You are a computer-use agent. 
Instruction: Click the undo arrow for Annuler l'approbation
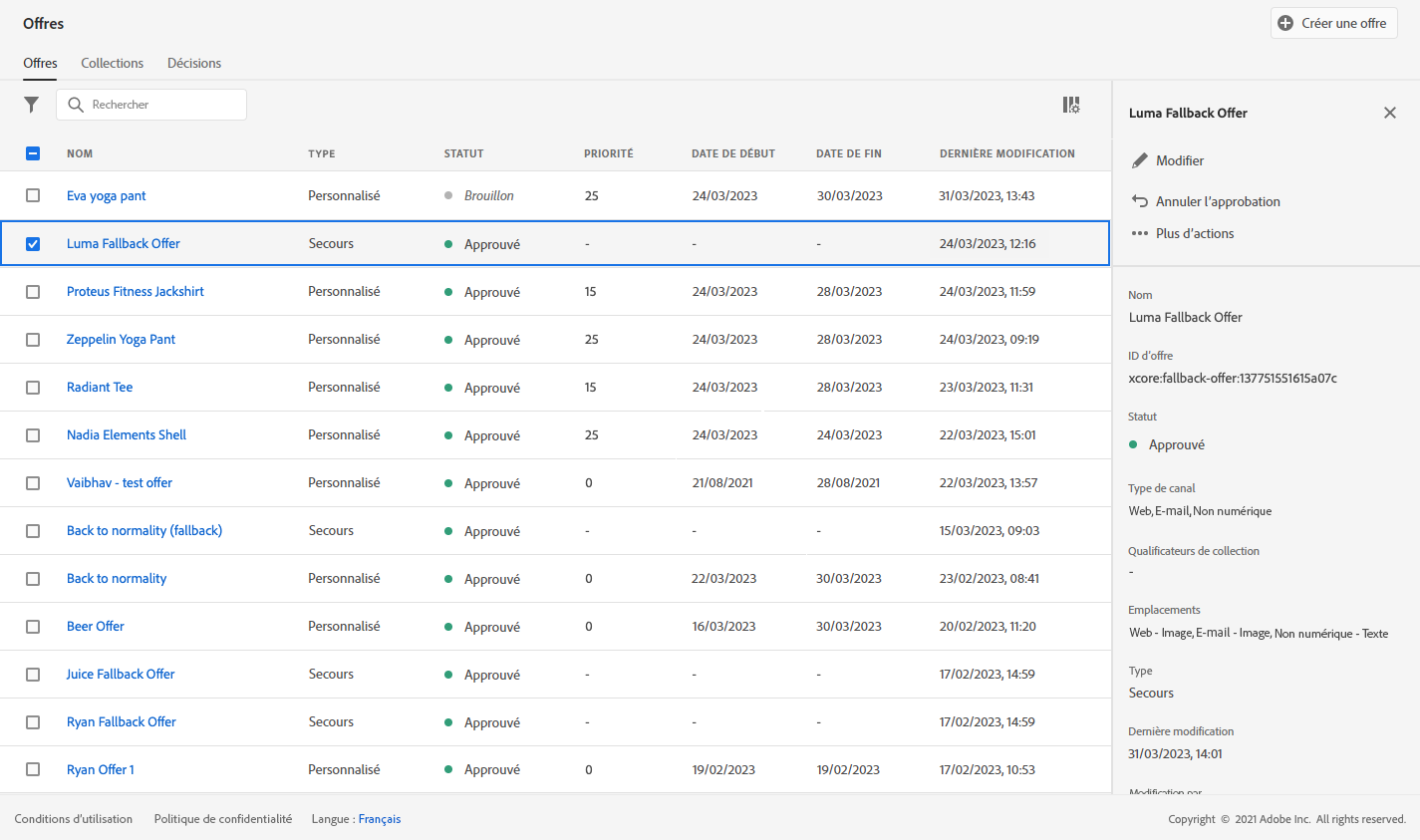(x=1140, y=201)
